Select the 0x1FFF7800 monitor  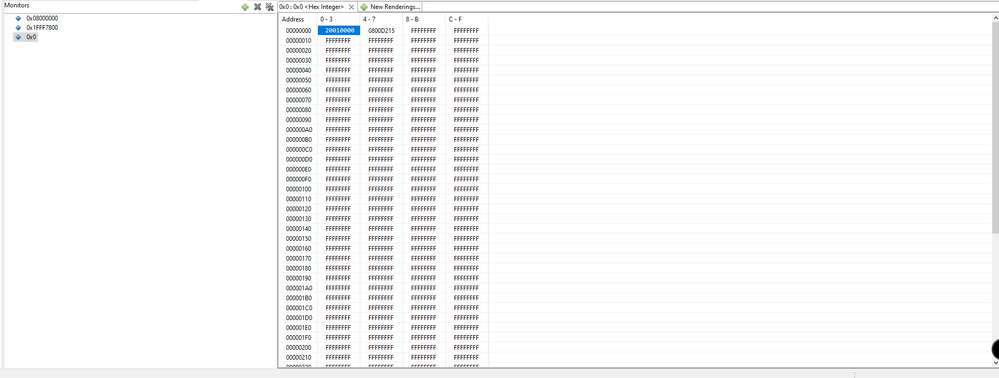(42, 27)
